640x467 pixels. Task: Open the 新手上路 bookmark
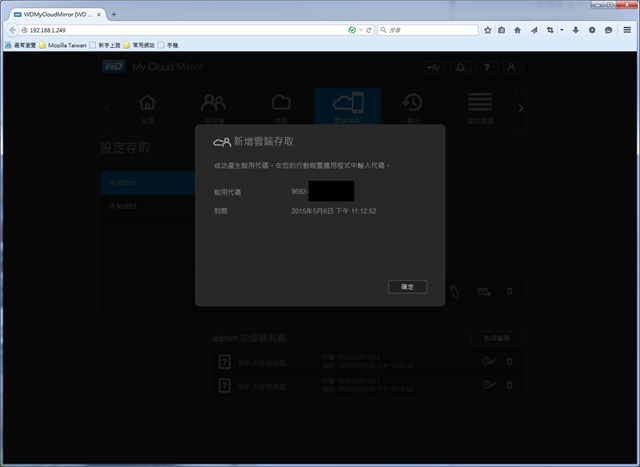coord(105,45)
